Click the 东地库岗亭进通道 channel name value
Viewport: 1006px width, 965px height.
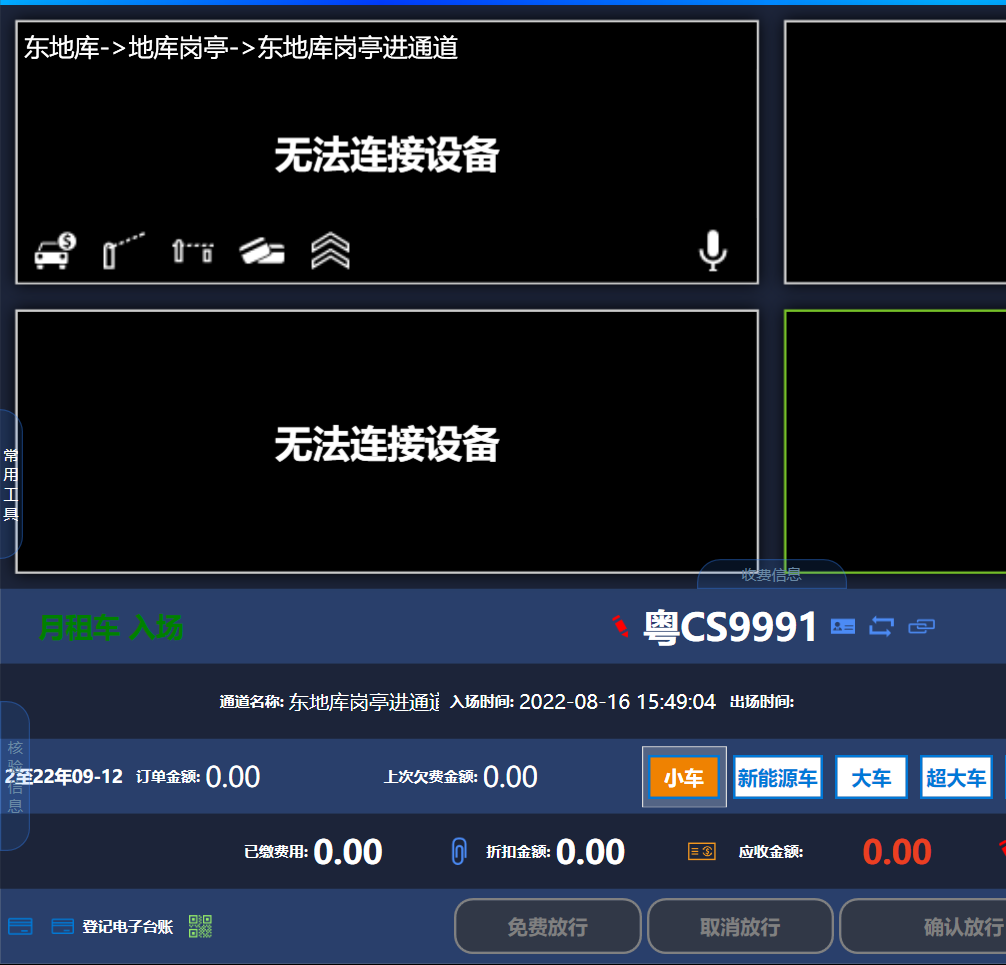click(x=364, y=702)
